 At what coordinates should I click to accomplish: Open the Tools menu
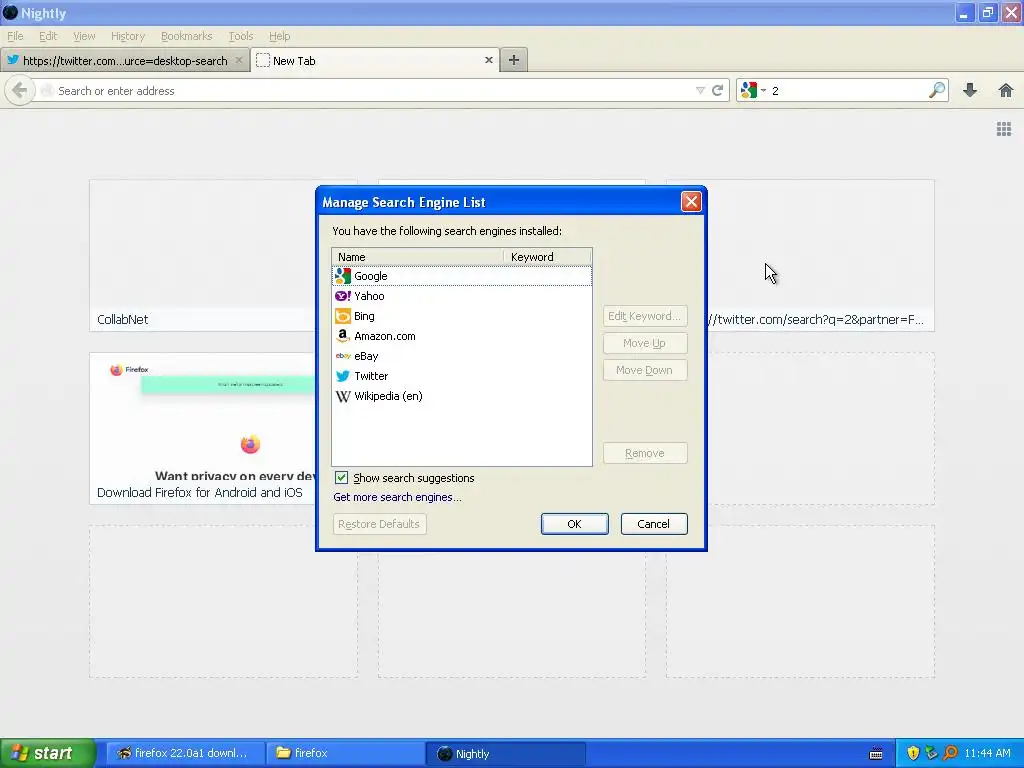241,36
